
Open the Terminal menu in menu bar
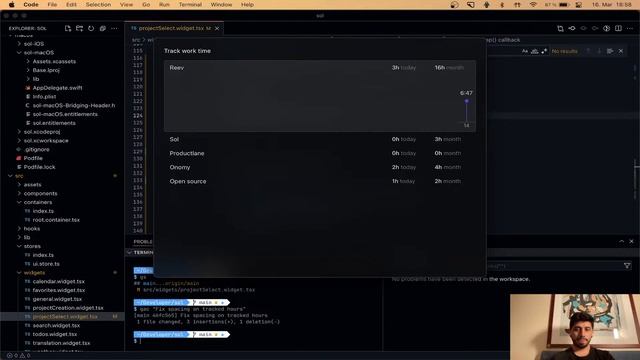[x=190, y=4]
